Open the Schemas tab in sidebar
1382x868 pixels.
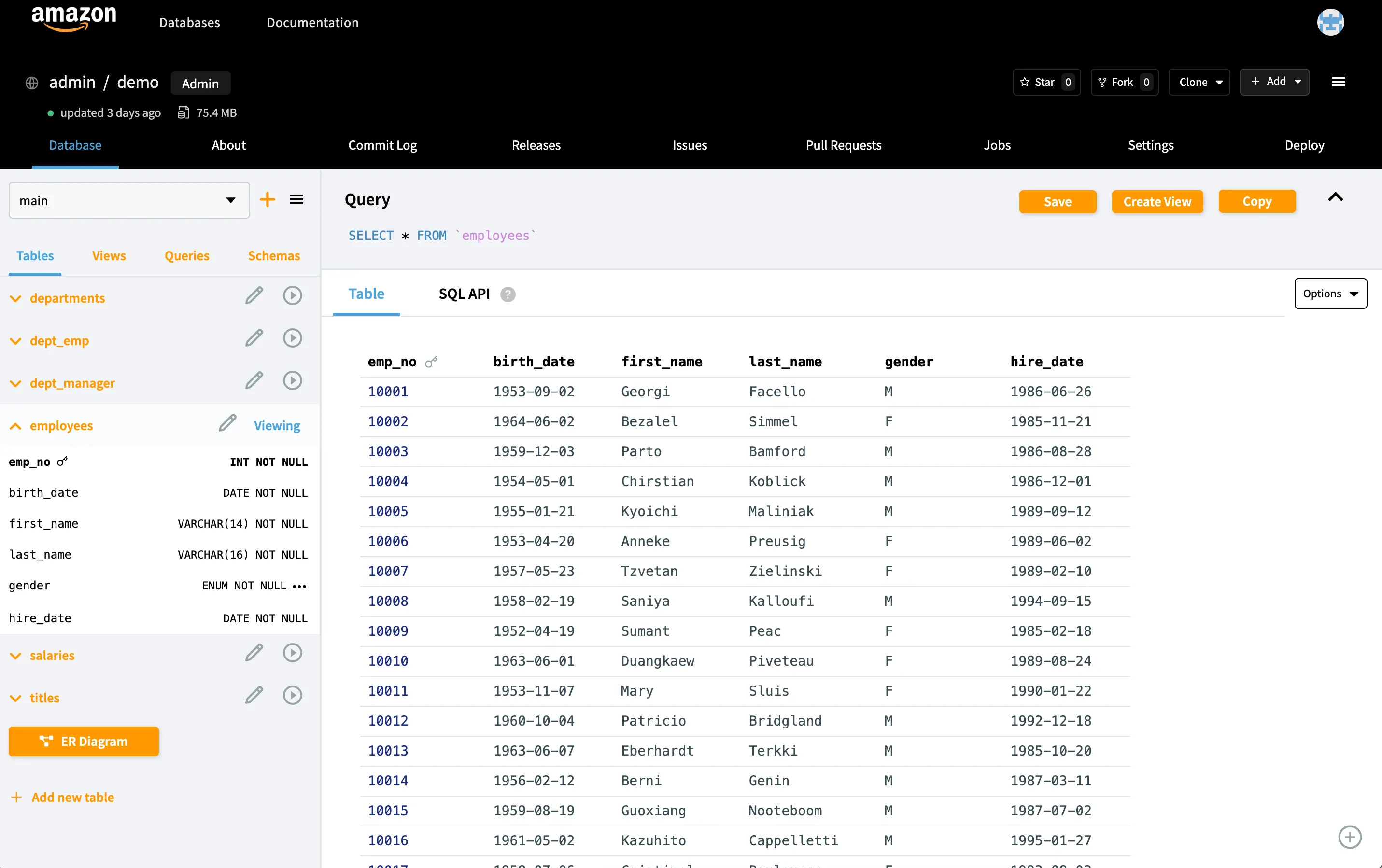tap(274, 256)
